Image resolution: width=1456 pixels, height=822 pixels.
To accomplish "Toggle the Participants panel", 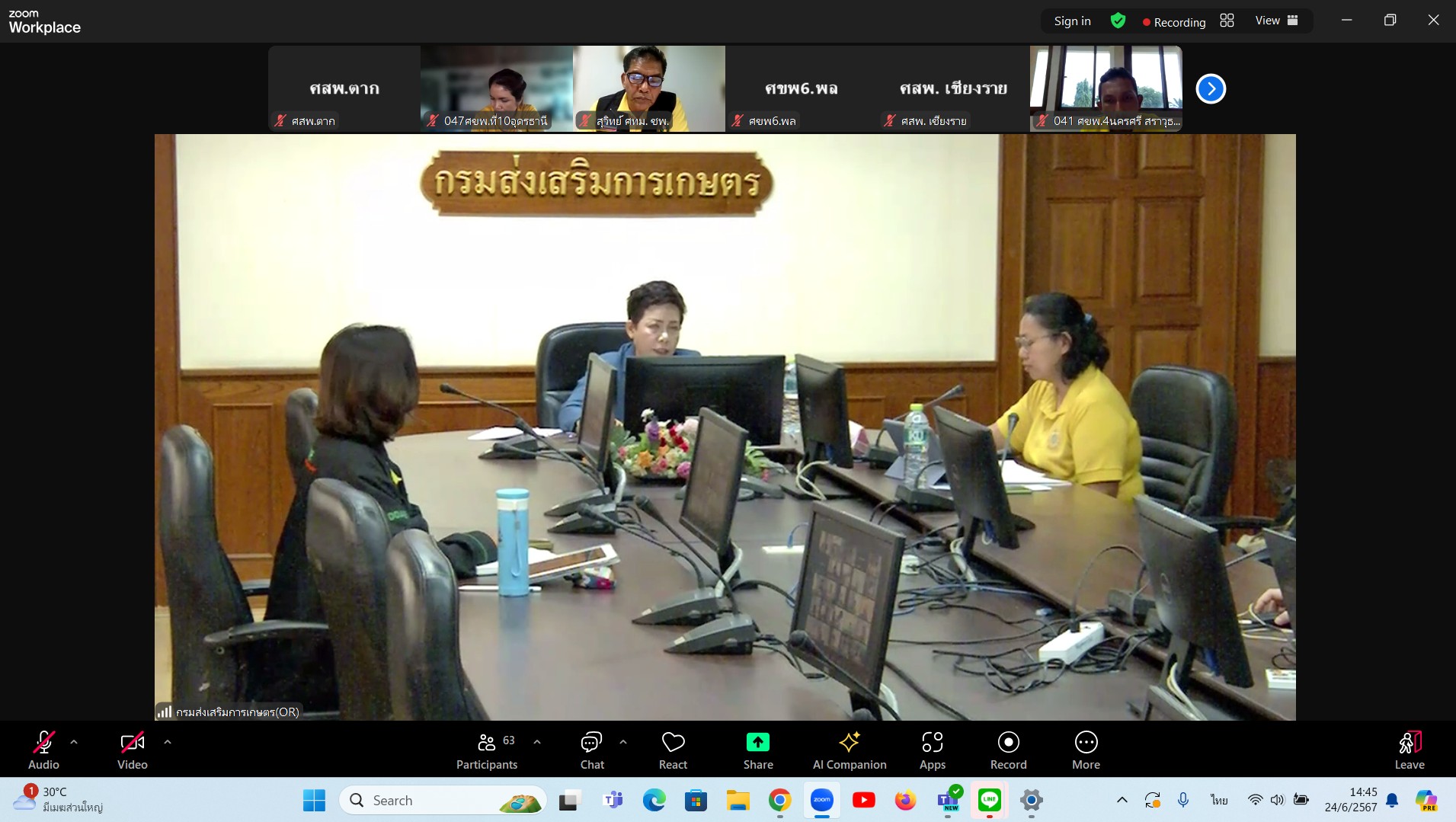I will coord(487,750).
